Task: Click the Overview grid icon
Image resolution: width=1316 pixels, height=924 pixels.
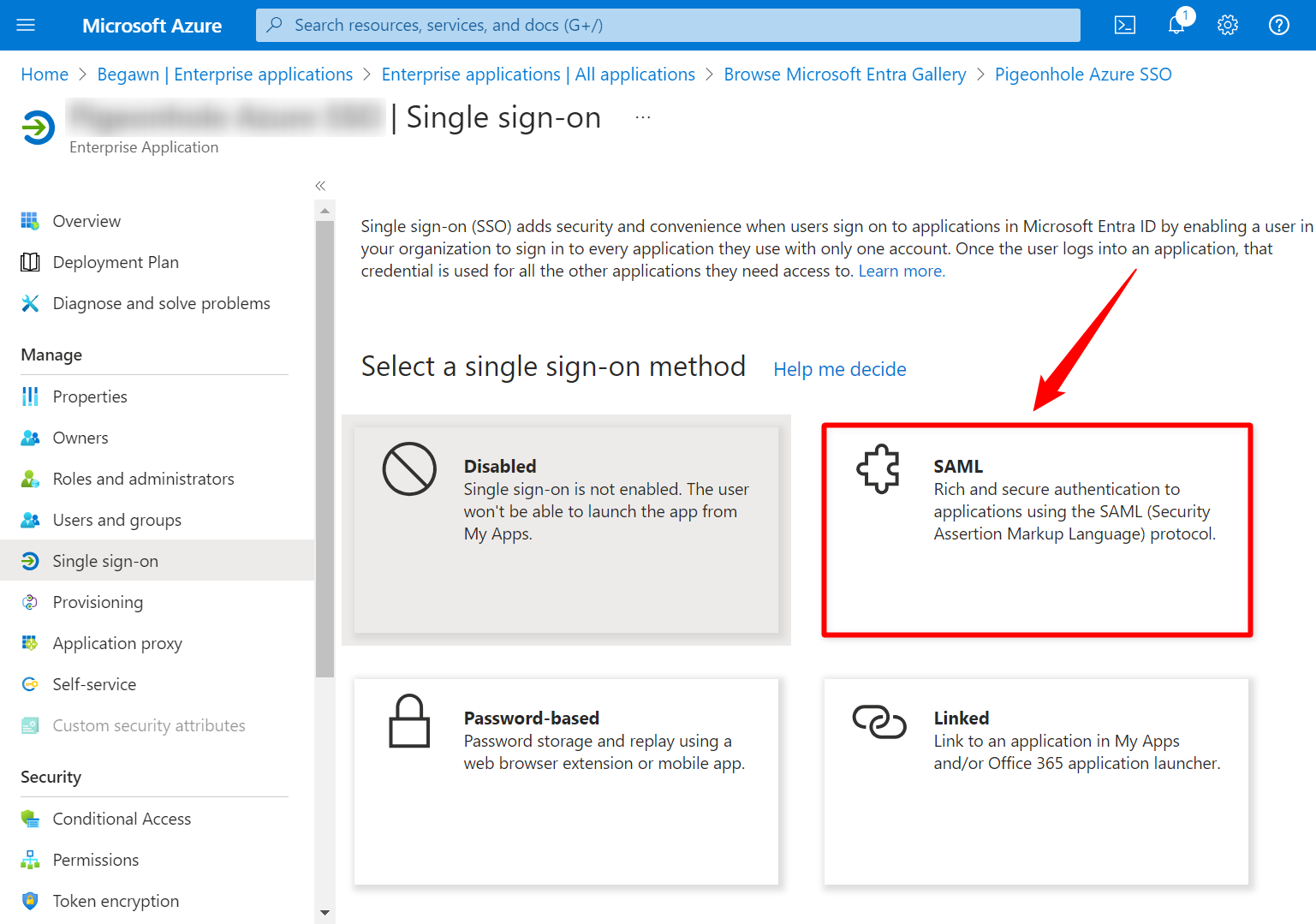Action: pos(30,221)
